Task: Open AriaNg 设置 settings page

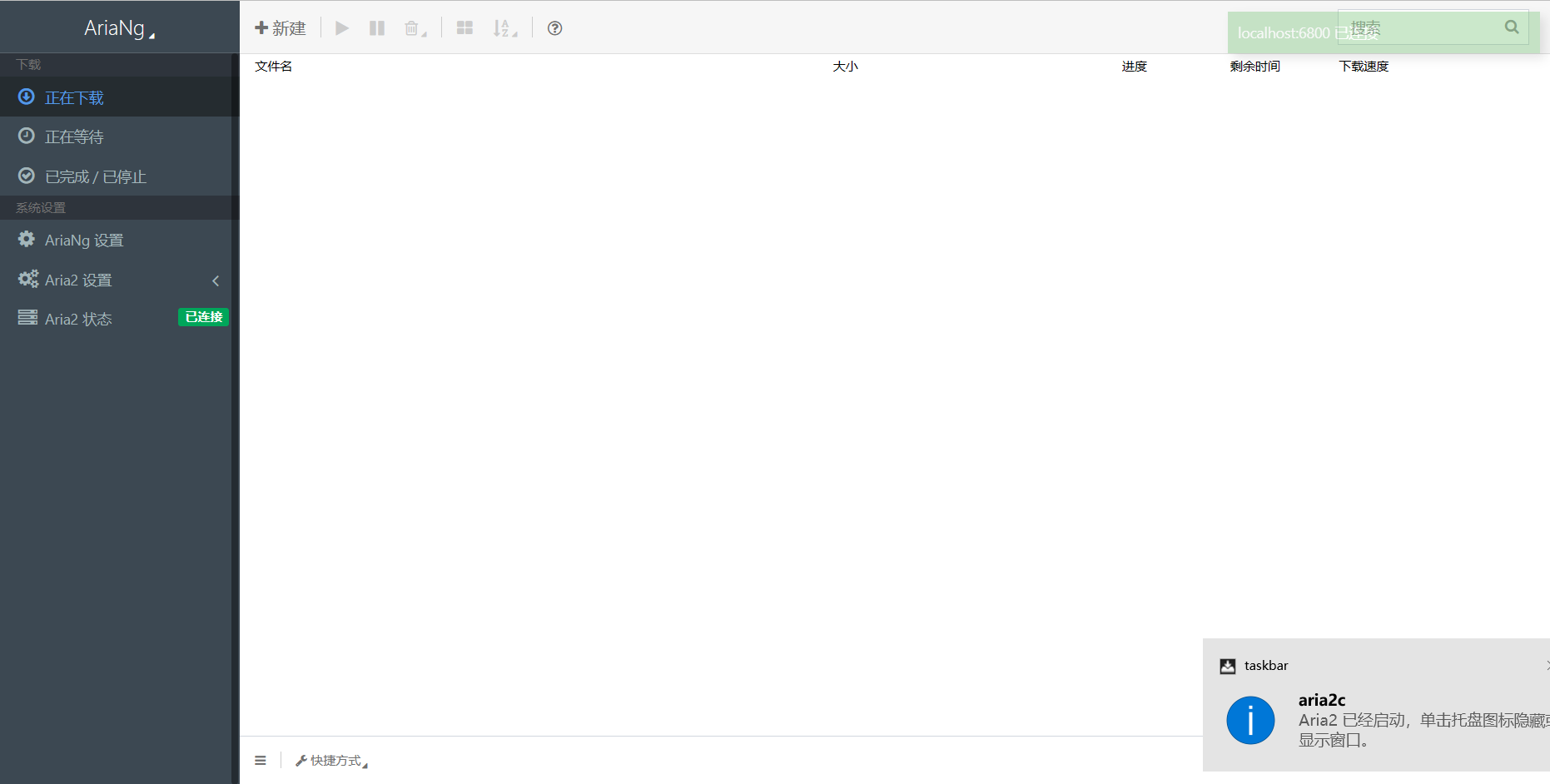Action: pos(83,240)
